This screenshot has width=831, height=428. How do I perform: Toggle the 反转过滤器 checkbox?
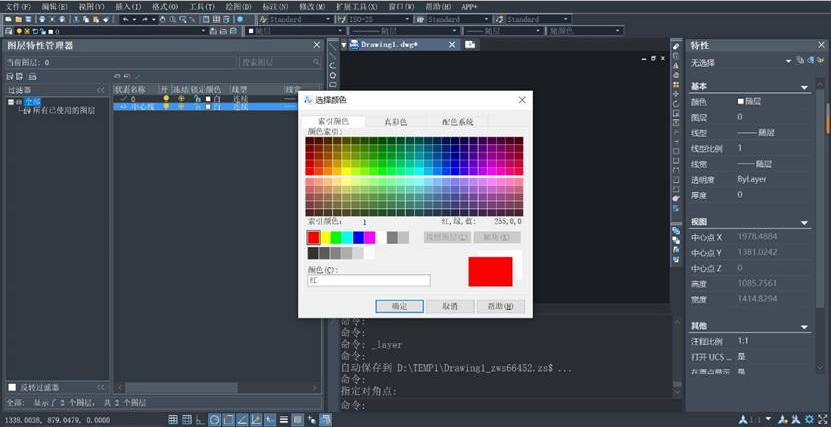pos(12,387)
